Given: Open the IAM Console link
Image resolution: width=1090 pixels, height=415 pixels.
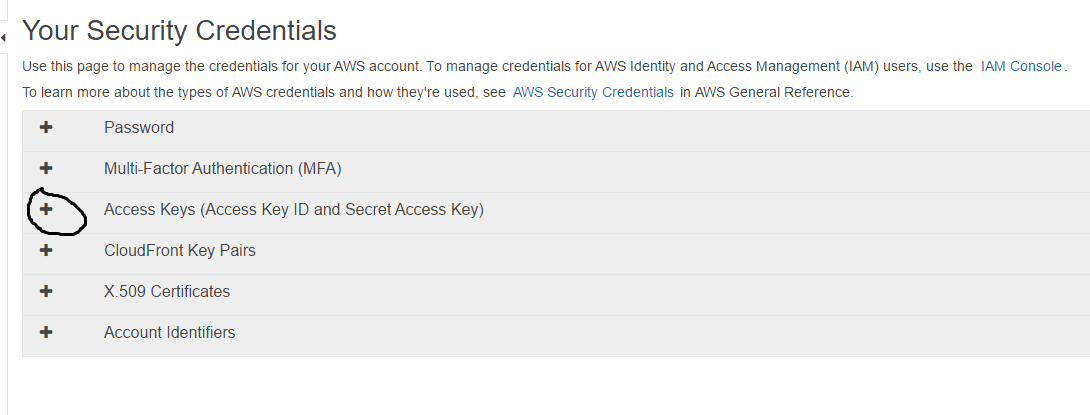Looking at the screenshot, I should [x=1021, y=67].
